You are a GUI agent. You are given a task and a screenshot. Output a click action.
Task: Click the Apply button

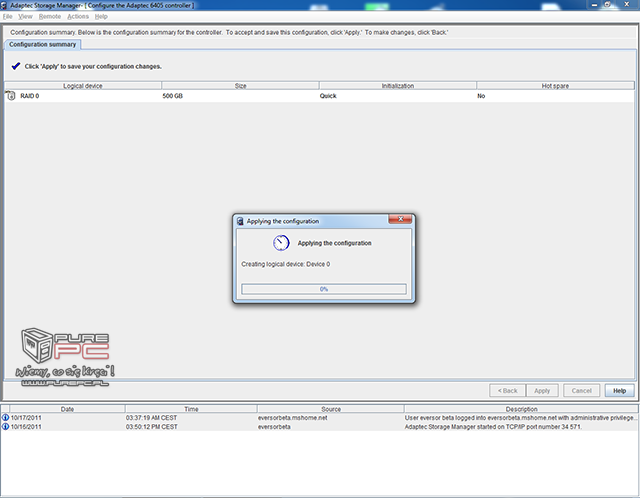pos(542,391)
